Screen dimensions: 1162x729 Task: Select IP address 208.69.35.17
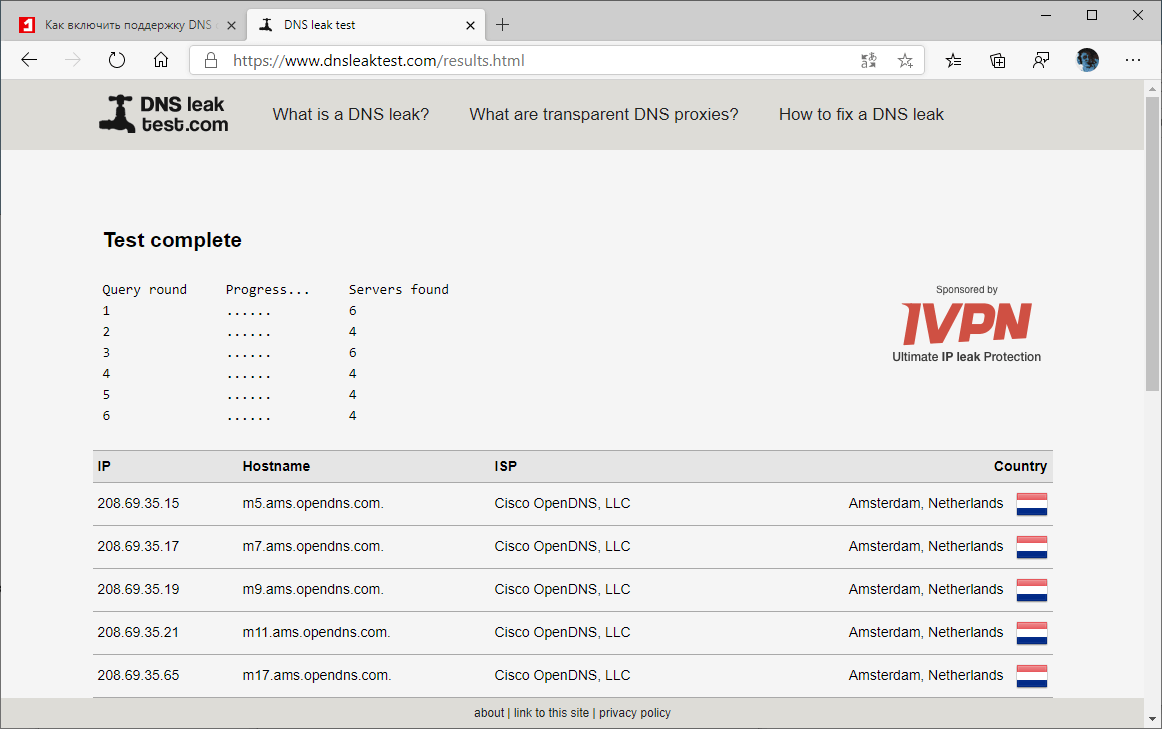pos(139,546)
